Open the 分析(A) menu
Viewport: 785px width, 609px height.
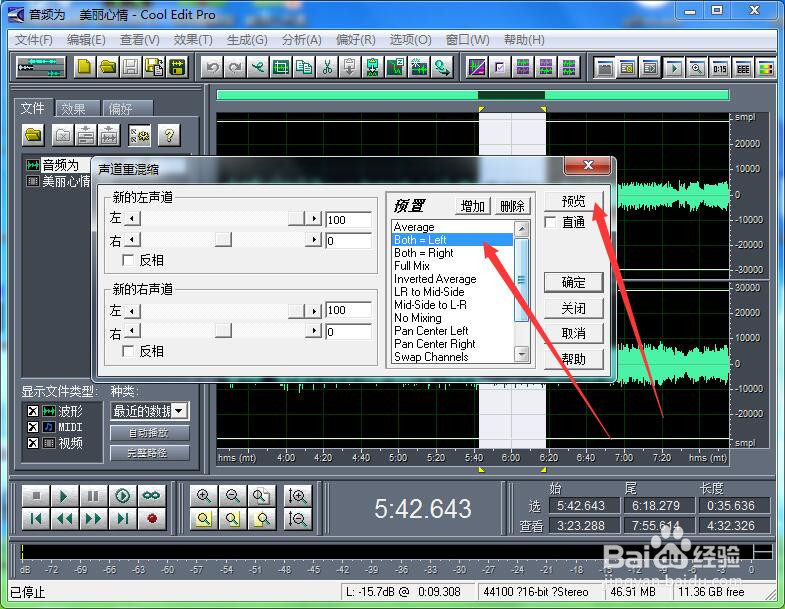[x=301, y=40]
